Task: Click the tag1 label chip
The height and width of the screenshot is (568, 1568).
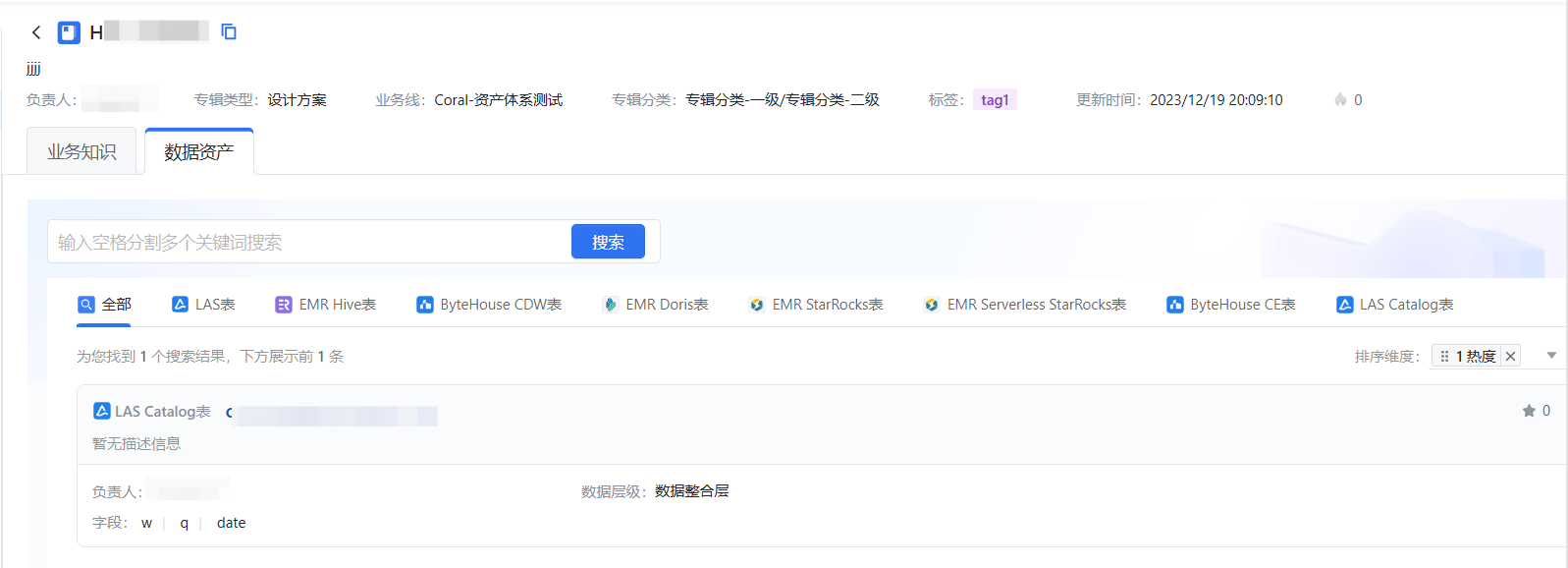Action: (995, 99)
